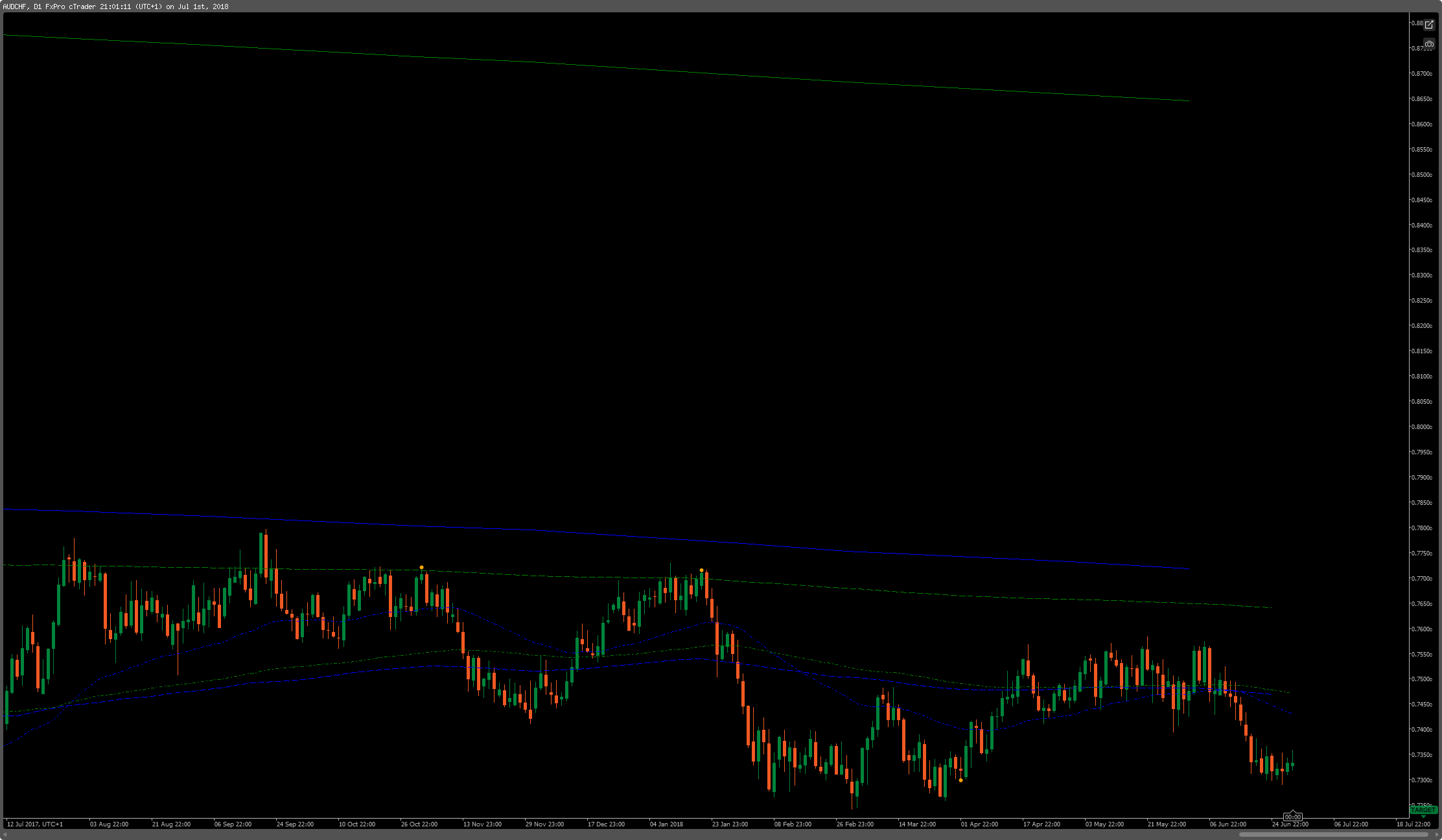The image size is (1442, 840).
Task: Click the 0.8500 price level on the axis
Action: 1421,175
